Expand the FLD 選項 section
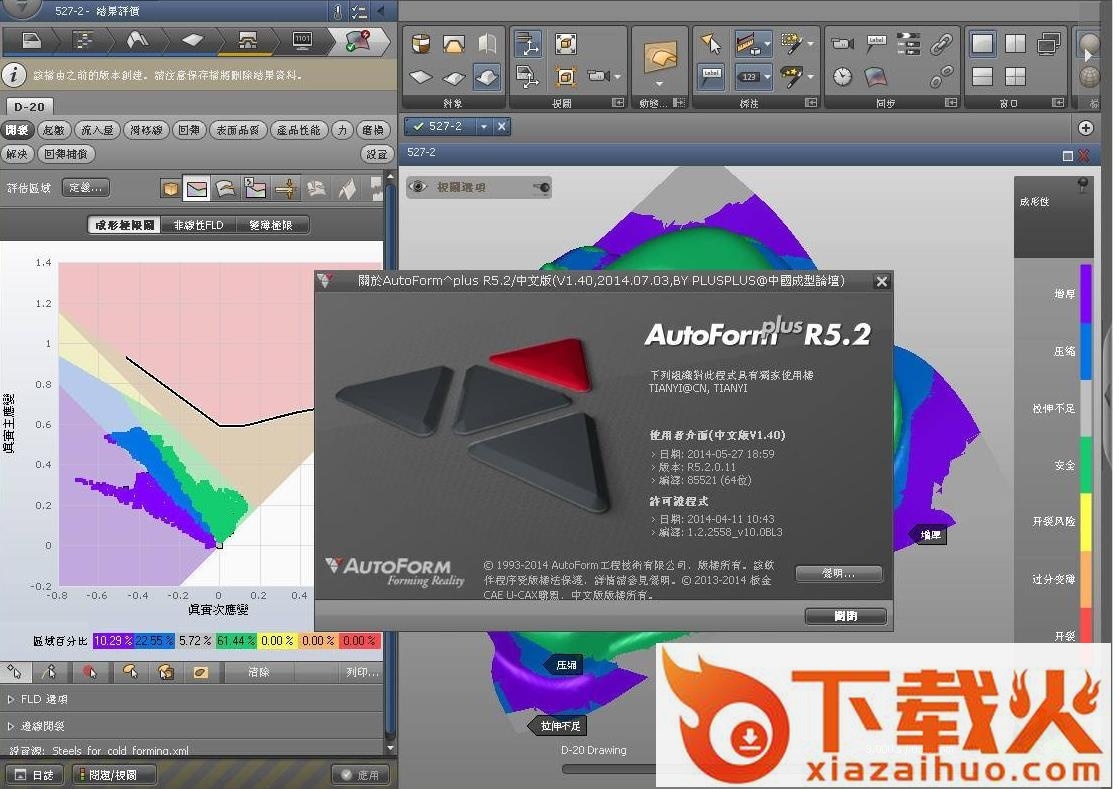1113x789 pixels. 12,699
